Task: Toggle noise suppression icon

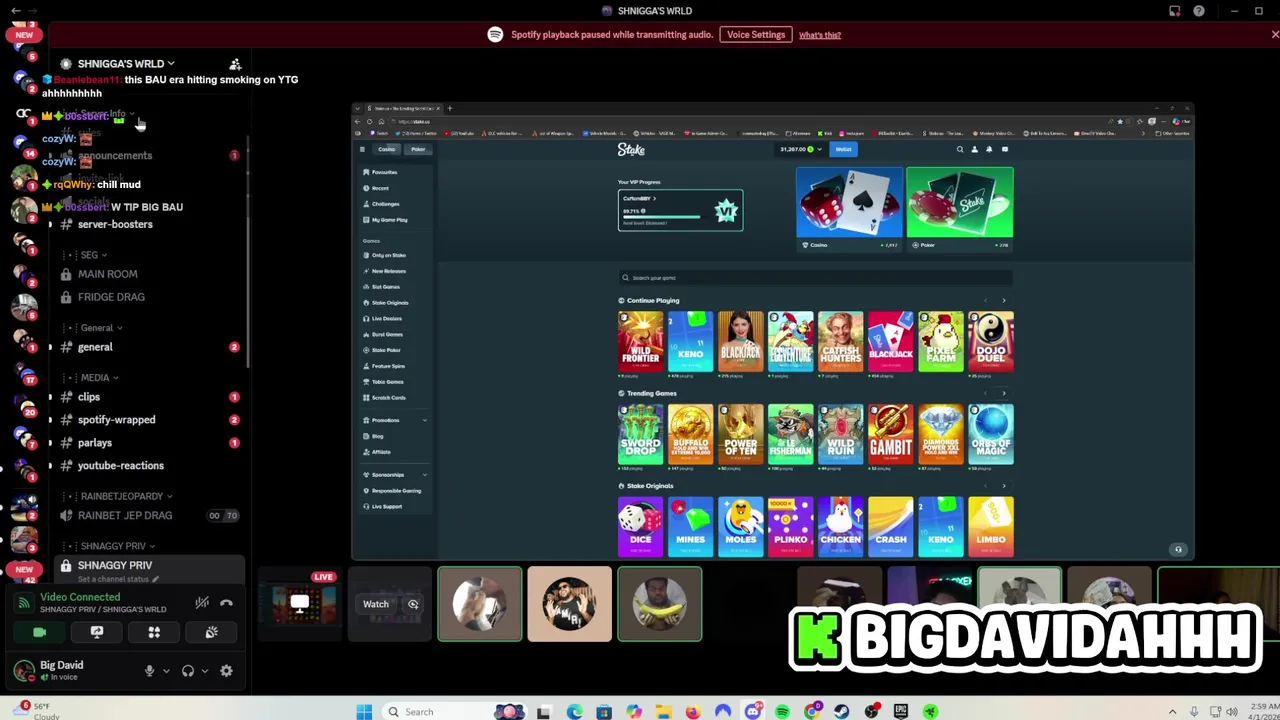Action: (x=202, y=603)
